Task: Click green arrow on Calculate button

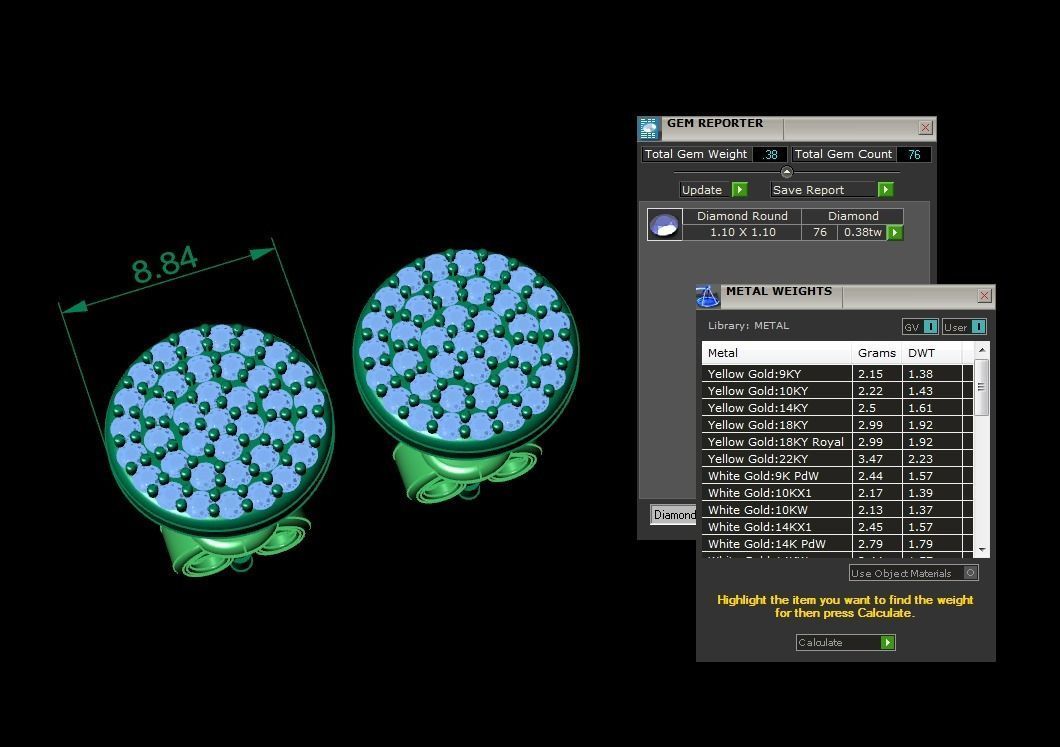Action: [x=888, y=642]
